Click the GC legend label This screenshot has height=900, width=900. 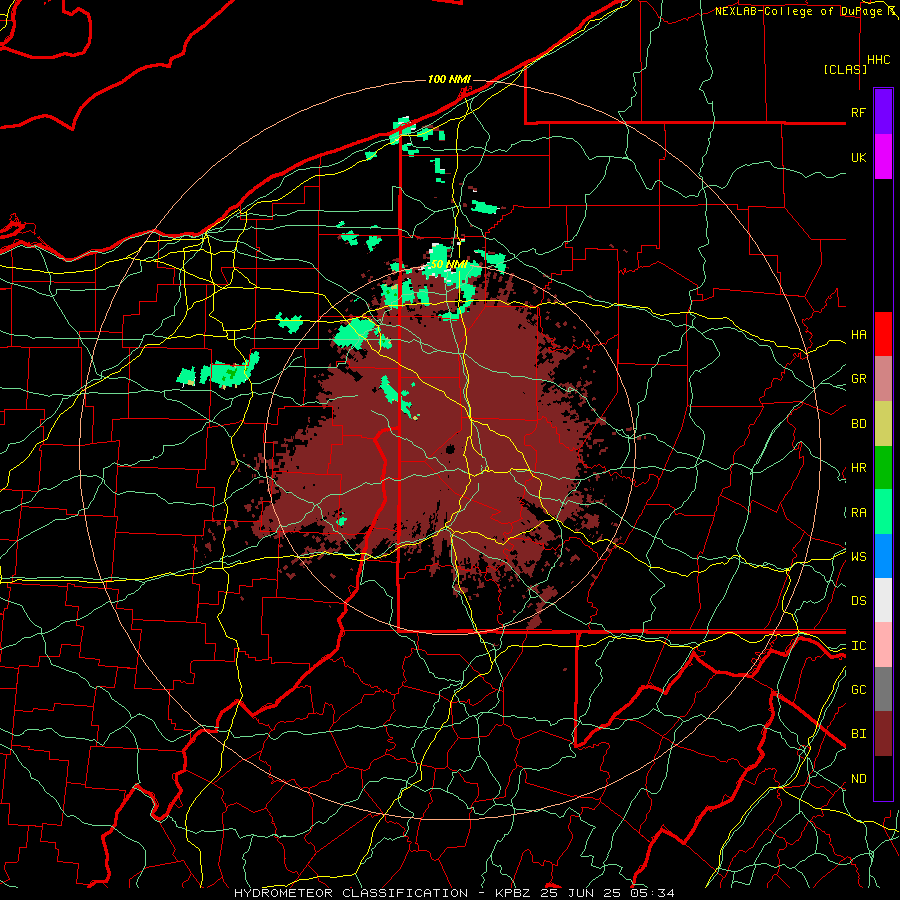[859, 689]
